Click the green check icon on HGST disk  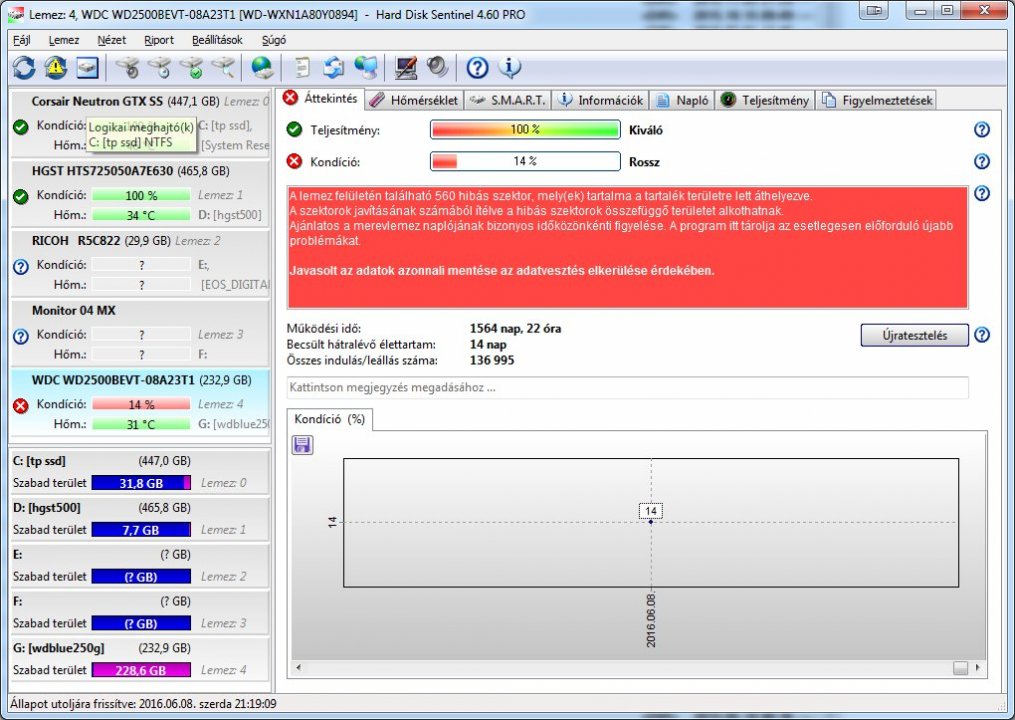pyautogui.click(x=21, y=196)
